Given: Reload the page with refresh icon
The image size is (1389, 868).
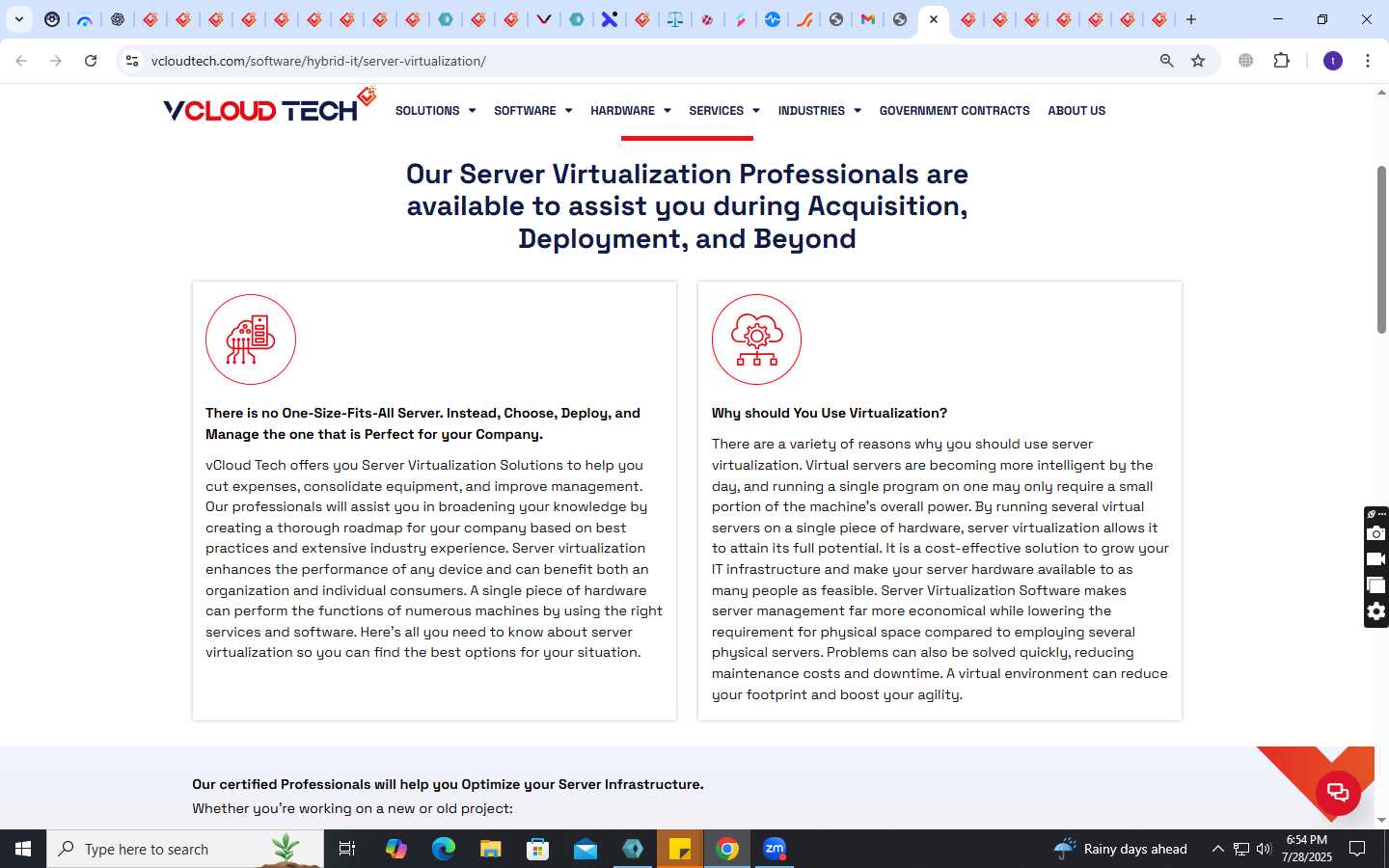Looking at the screenshot, I should (91, 61).
